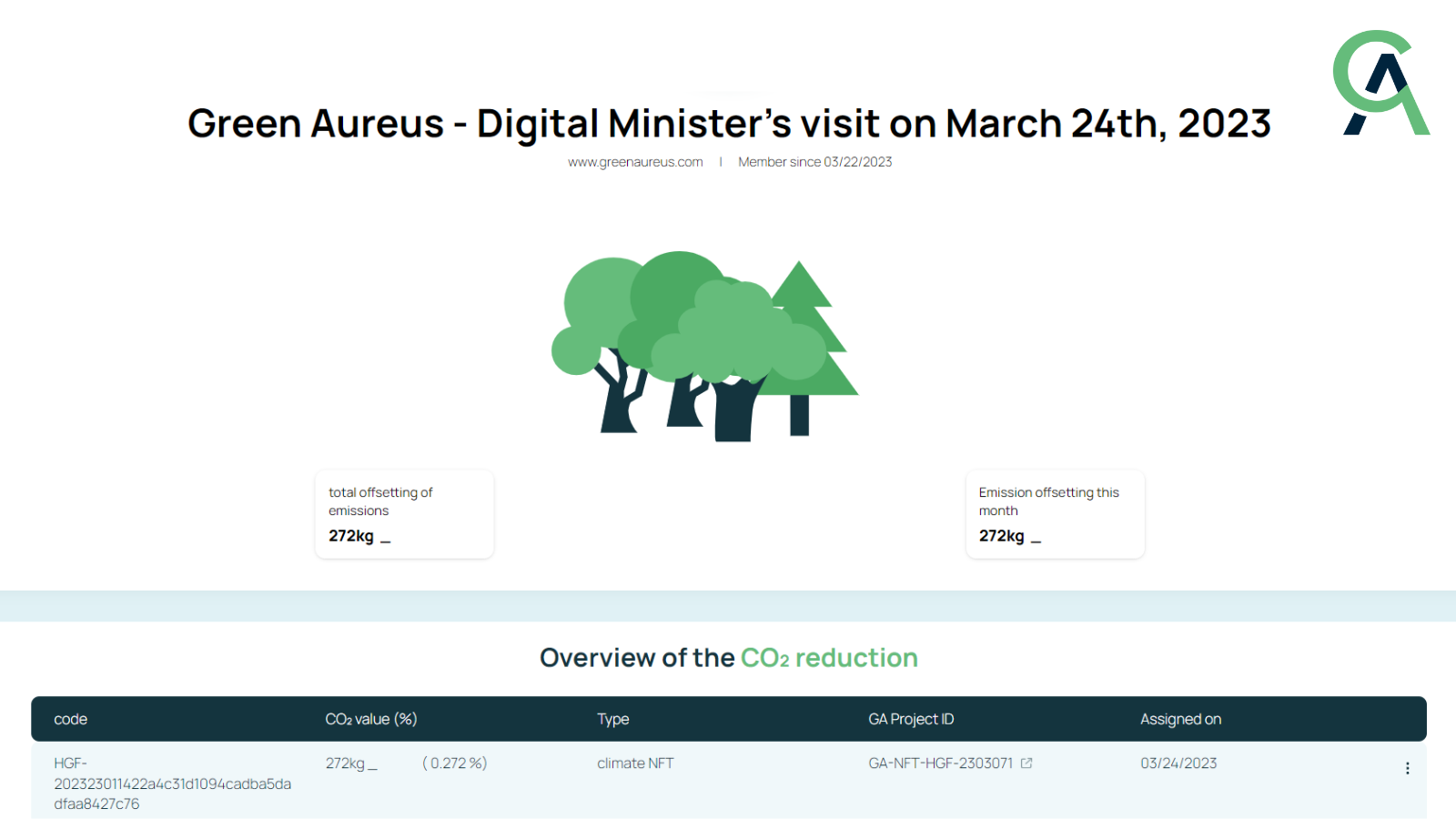Click the 'total offsetting of emissions' card
The height and width of the screenshot is (819, 1456).
tap(404, 514)
